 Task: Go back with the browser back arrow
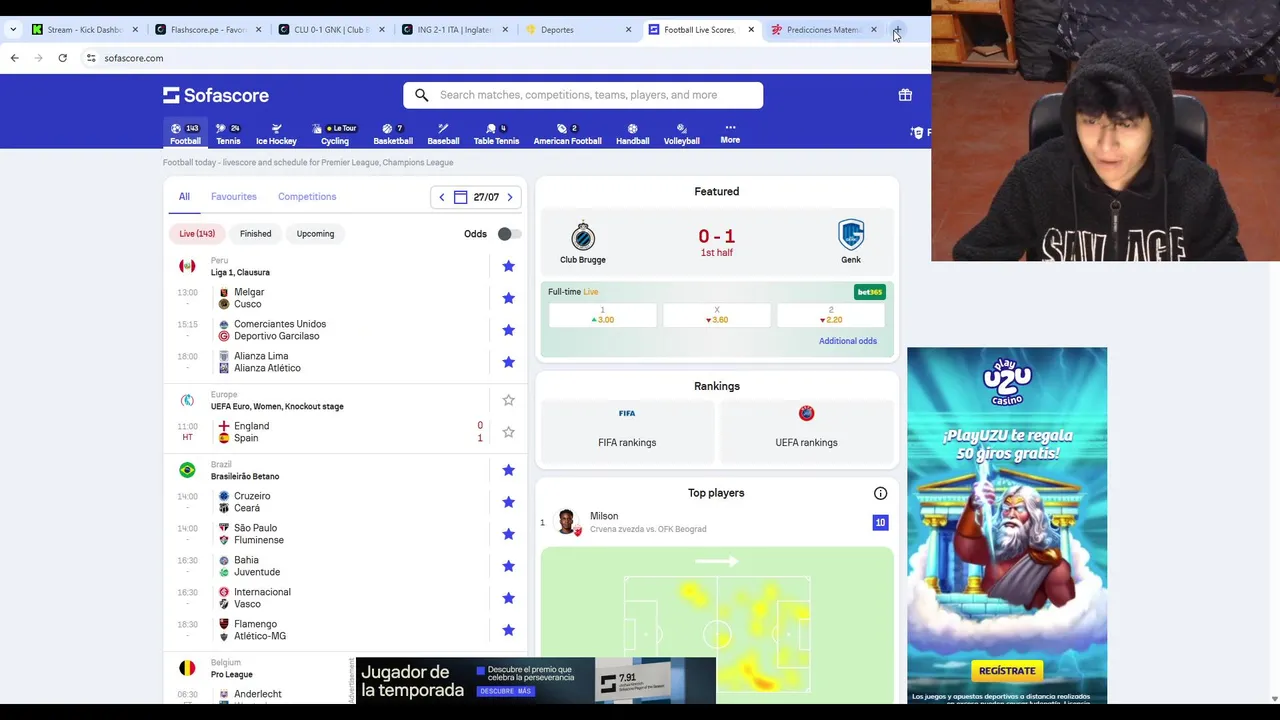coord(14,58)
